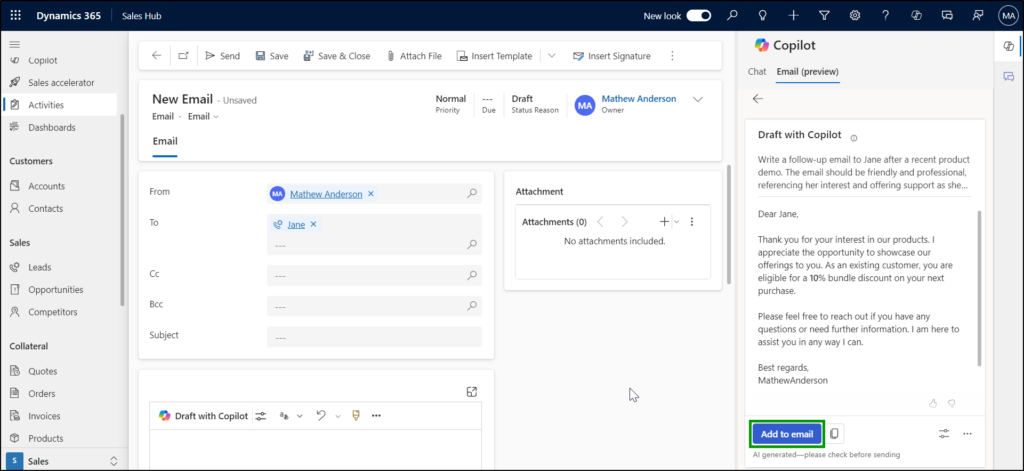The image size is (1024, 471).
Task: Click Attach File
Action: pos(414,56)
